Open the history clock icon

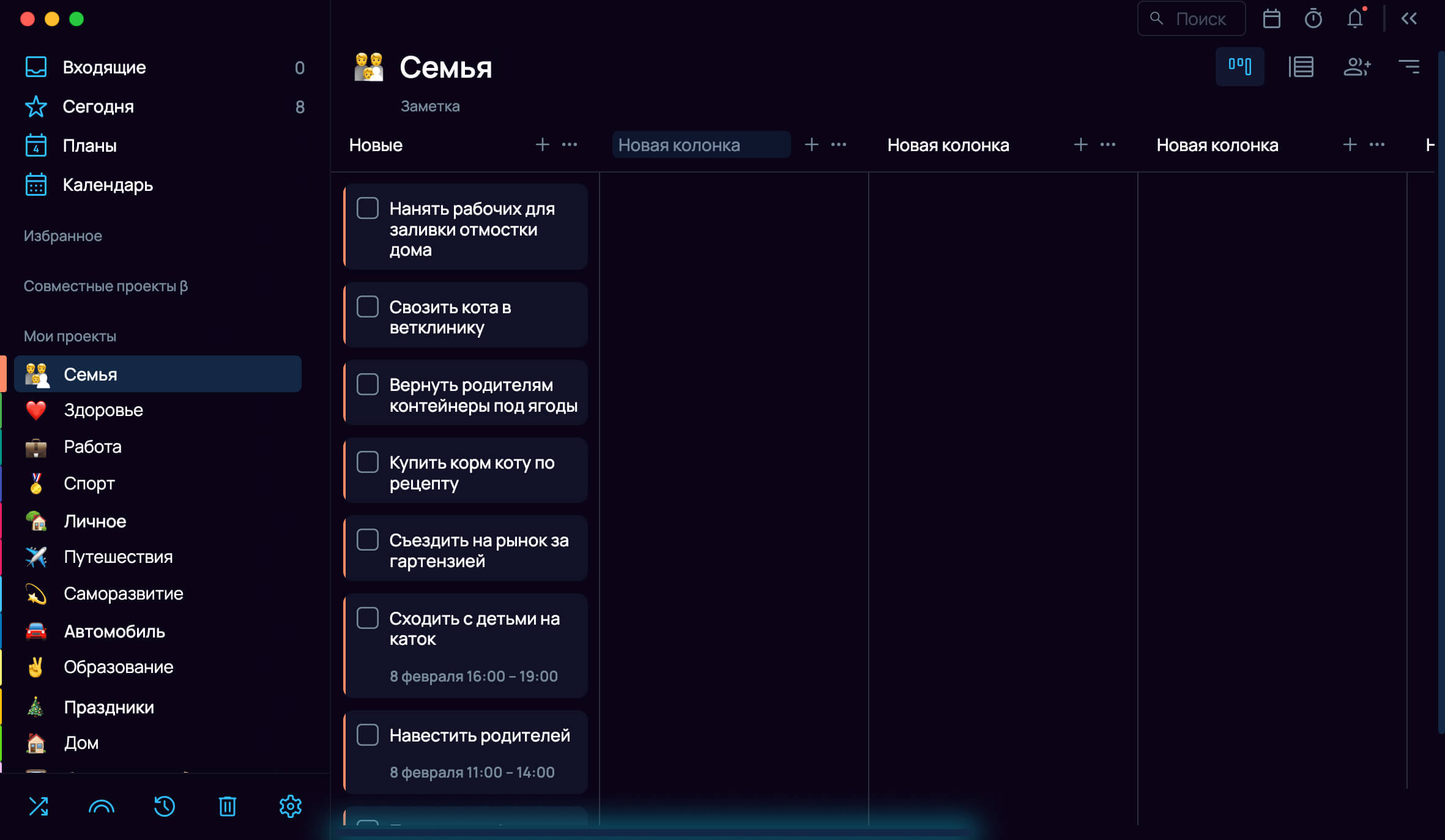(x=165, y=806)
